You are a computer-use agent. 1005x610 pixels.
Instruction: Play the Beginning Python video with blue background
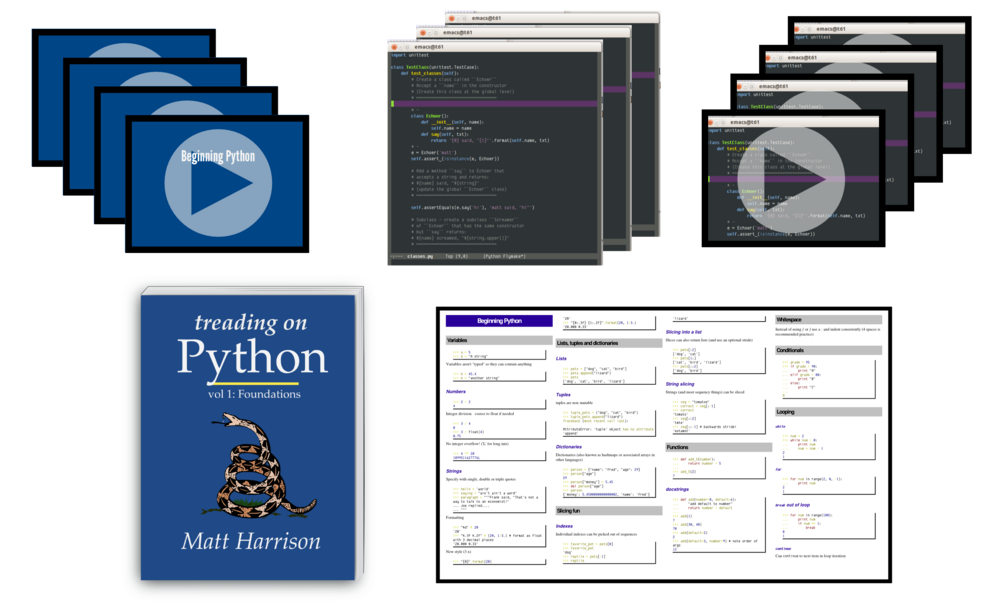218,183
